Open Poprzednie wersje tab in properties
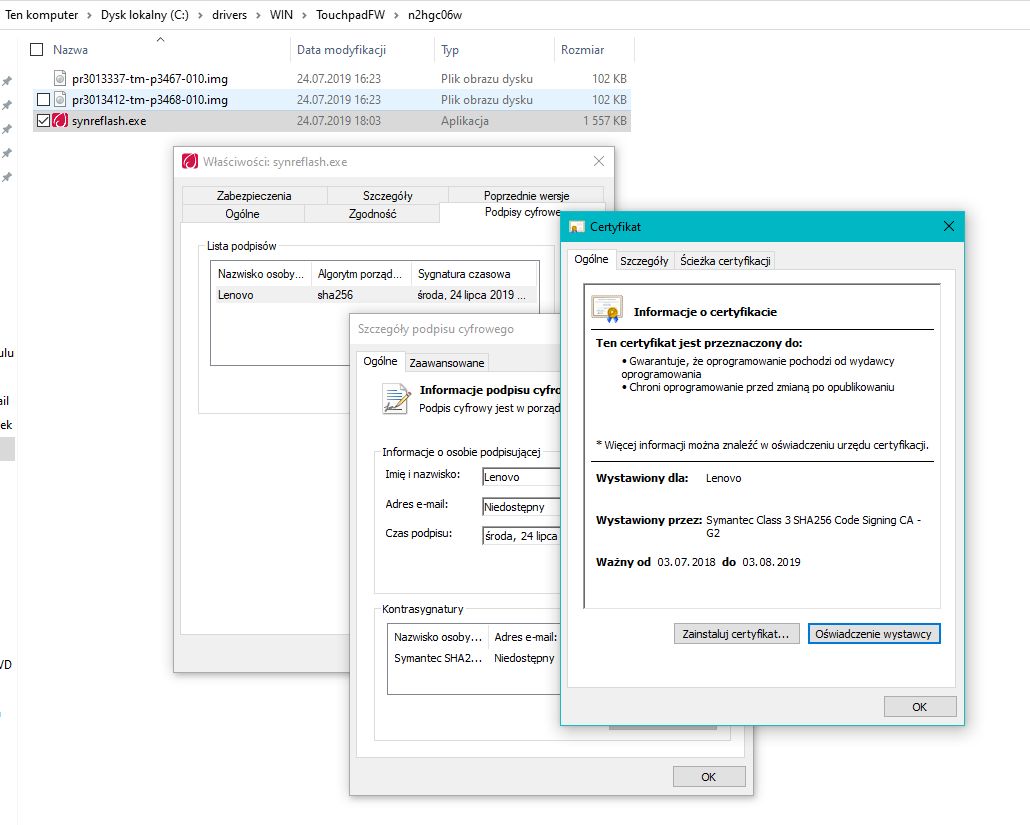 (526, 196)
